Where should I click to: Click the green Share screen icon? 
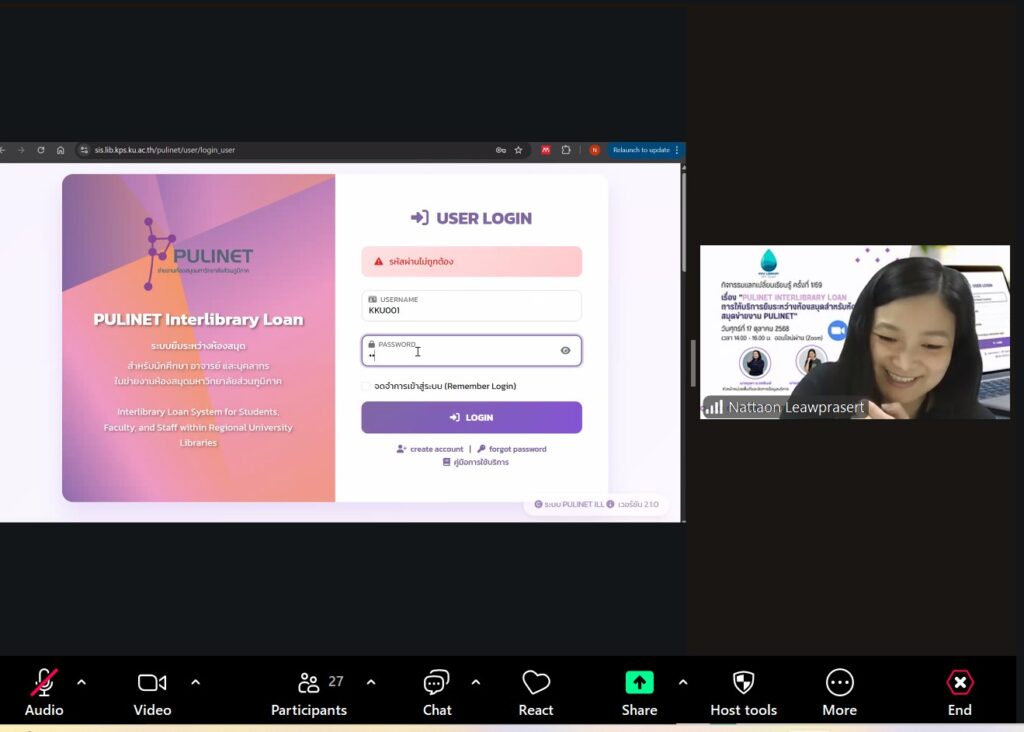pyautogui.click(x=639, y=683)
